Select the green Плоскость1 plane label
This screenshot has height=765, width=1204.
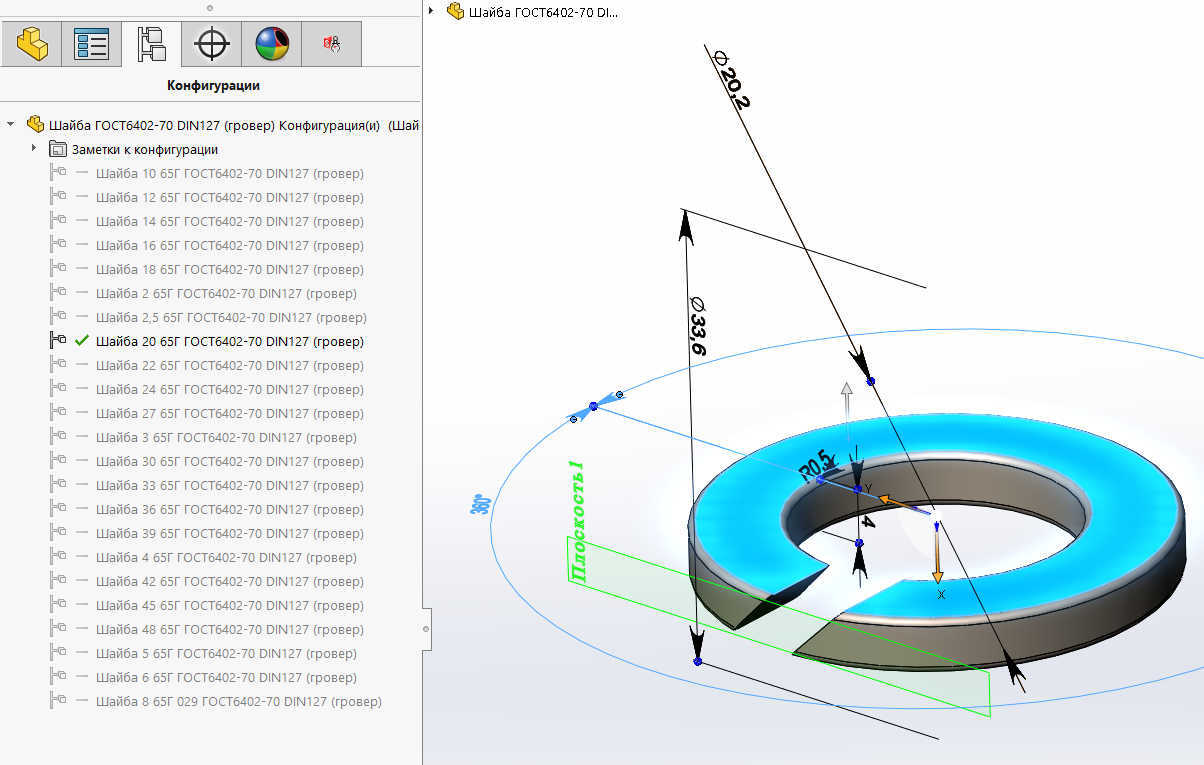(575, 522)
